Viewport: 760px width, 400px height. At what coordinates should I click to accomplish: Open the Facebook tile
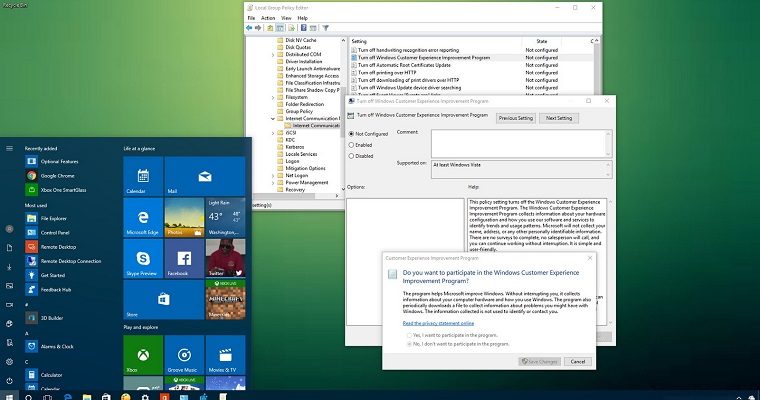(x=184, y=258)
